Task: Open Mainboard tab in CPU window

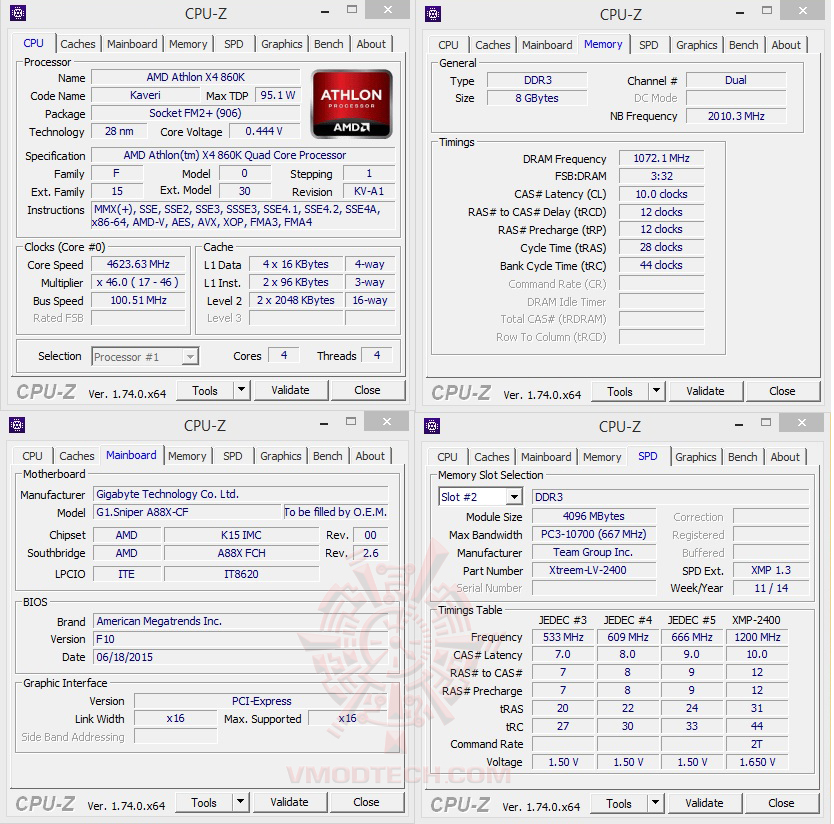Action: (x=132, y=44)
